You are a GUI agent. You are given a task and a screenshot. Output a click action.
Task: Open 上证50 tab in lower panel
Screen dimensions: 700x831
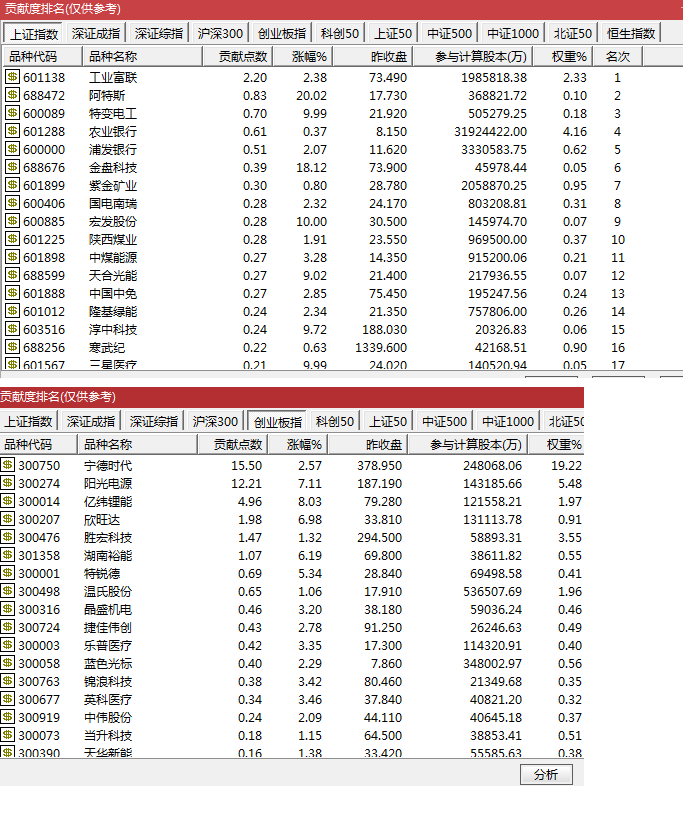pos(388,421)
